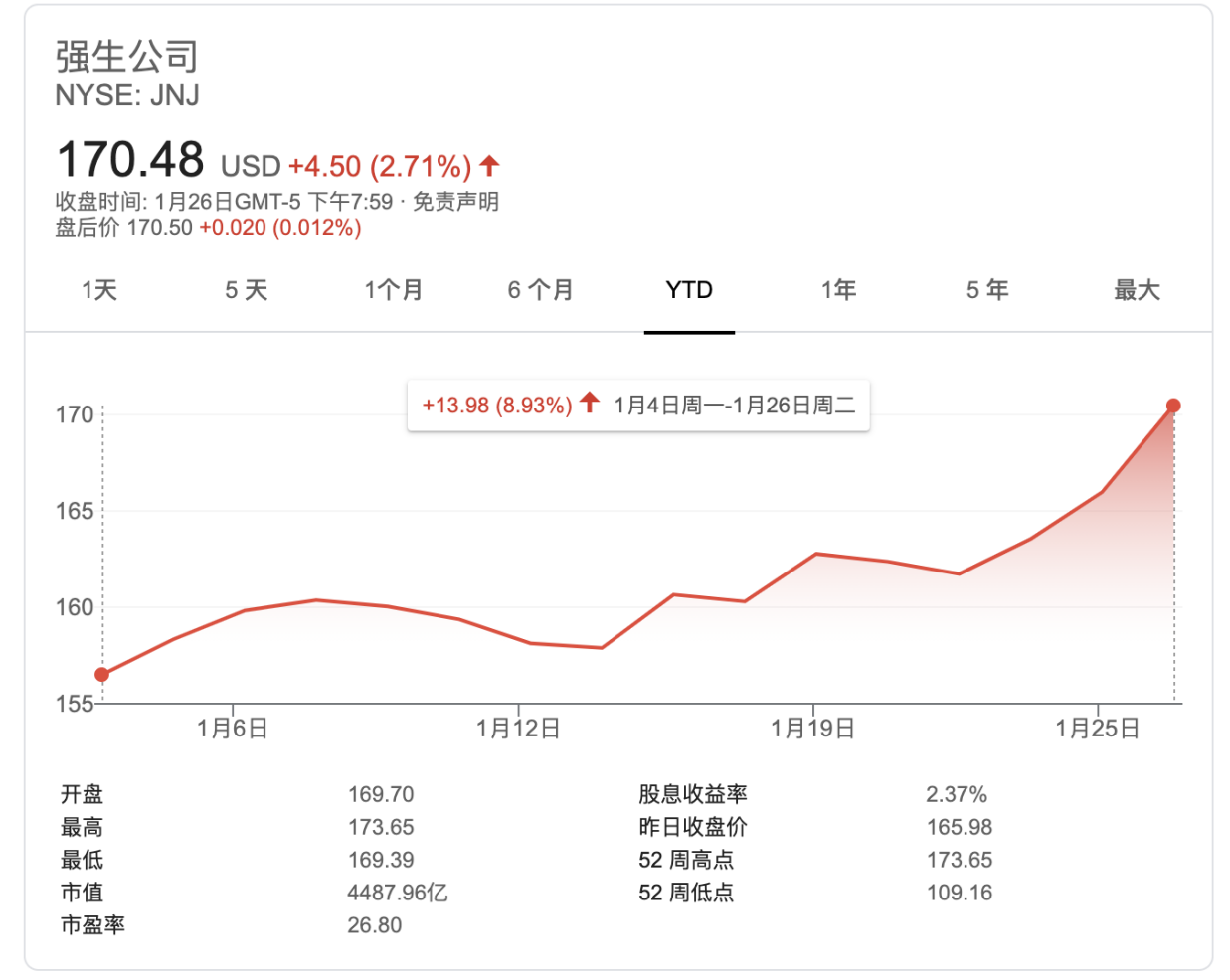Click the previous close 165.98

click(960, 827)
